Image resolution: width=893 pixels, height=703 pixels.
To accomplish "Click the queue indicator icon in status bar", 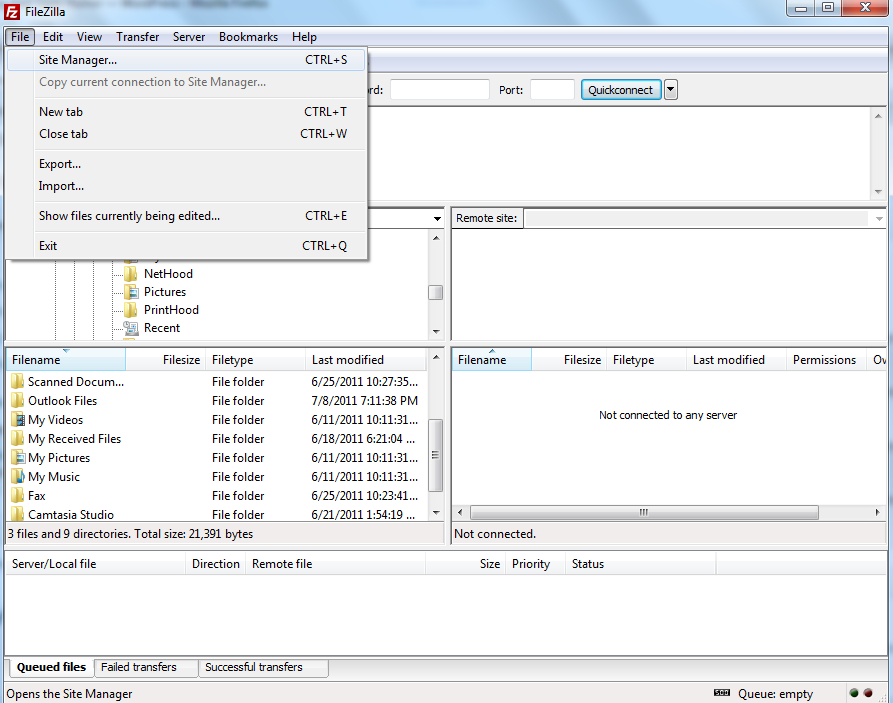I will 722,693.
